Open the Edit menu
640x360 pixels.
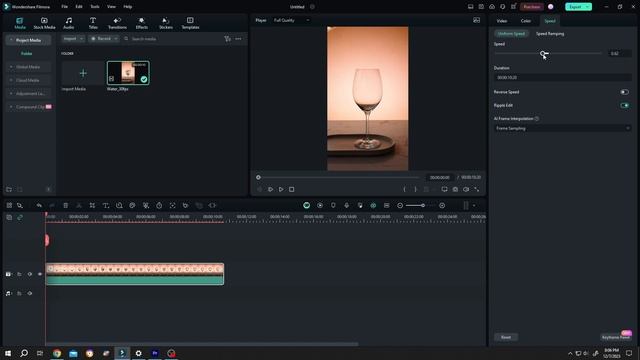click(x=79, y=7)
